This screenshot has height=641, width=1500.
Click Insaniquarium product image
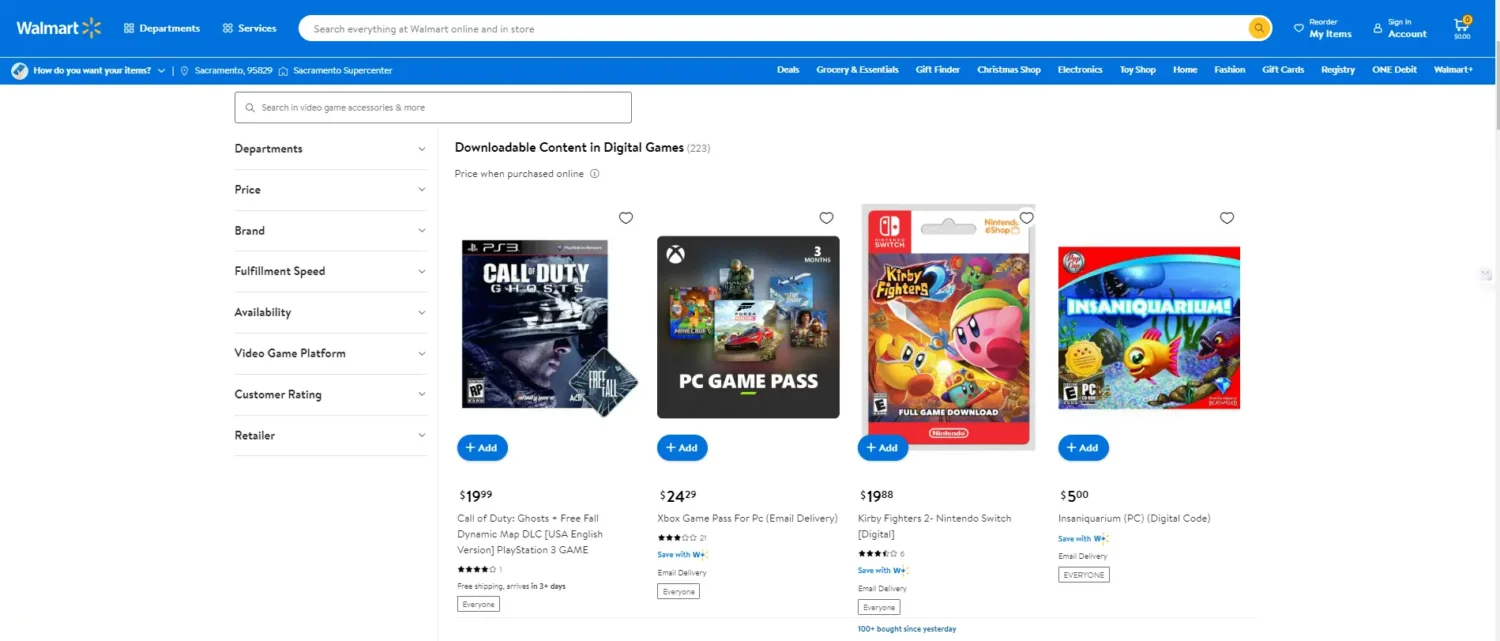(1149, 328)
